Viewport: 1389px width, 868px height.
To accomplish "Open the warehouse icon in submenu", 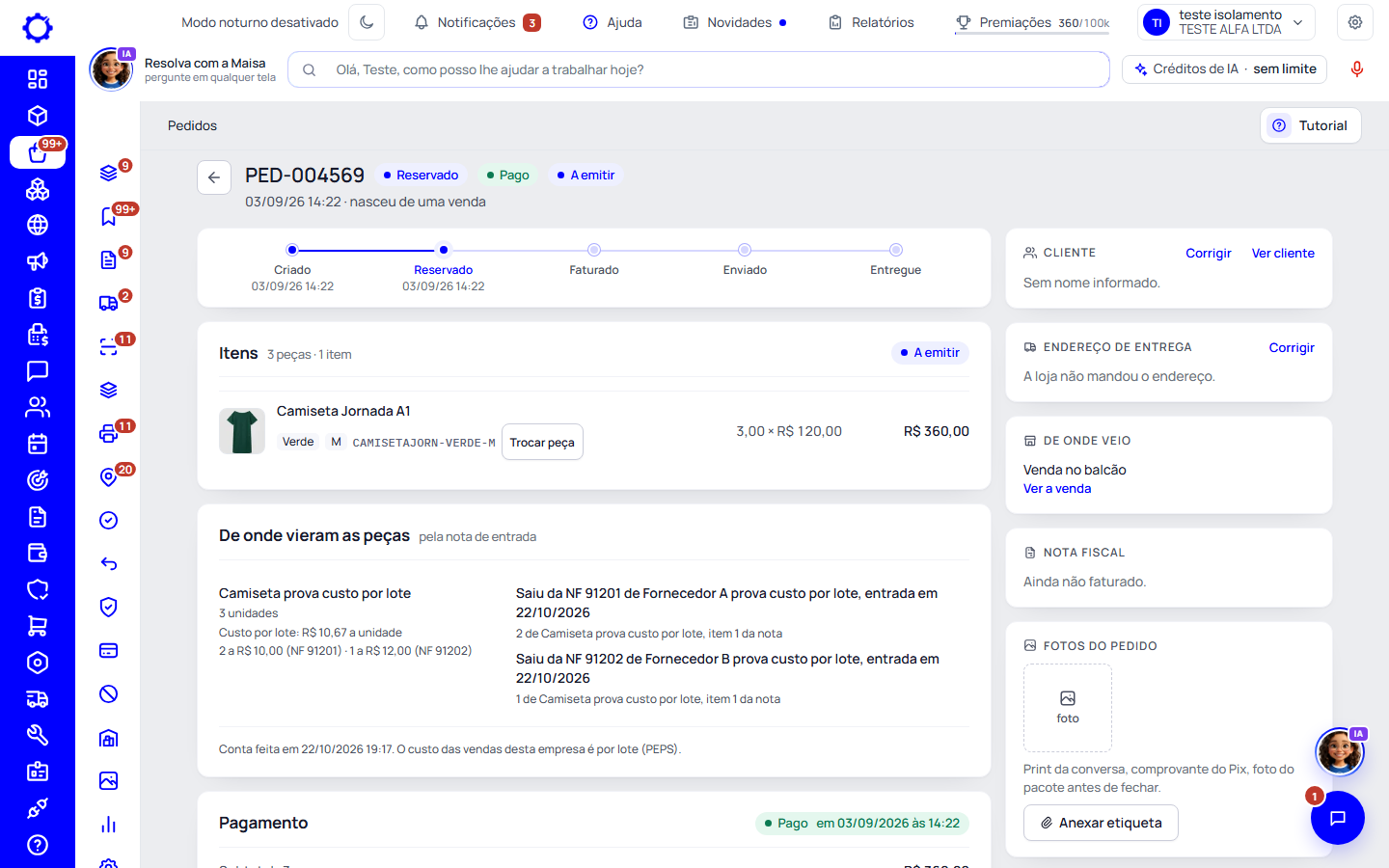I will pos(109,737).
